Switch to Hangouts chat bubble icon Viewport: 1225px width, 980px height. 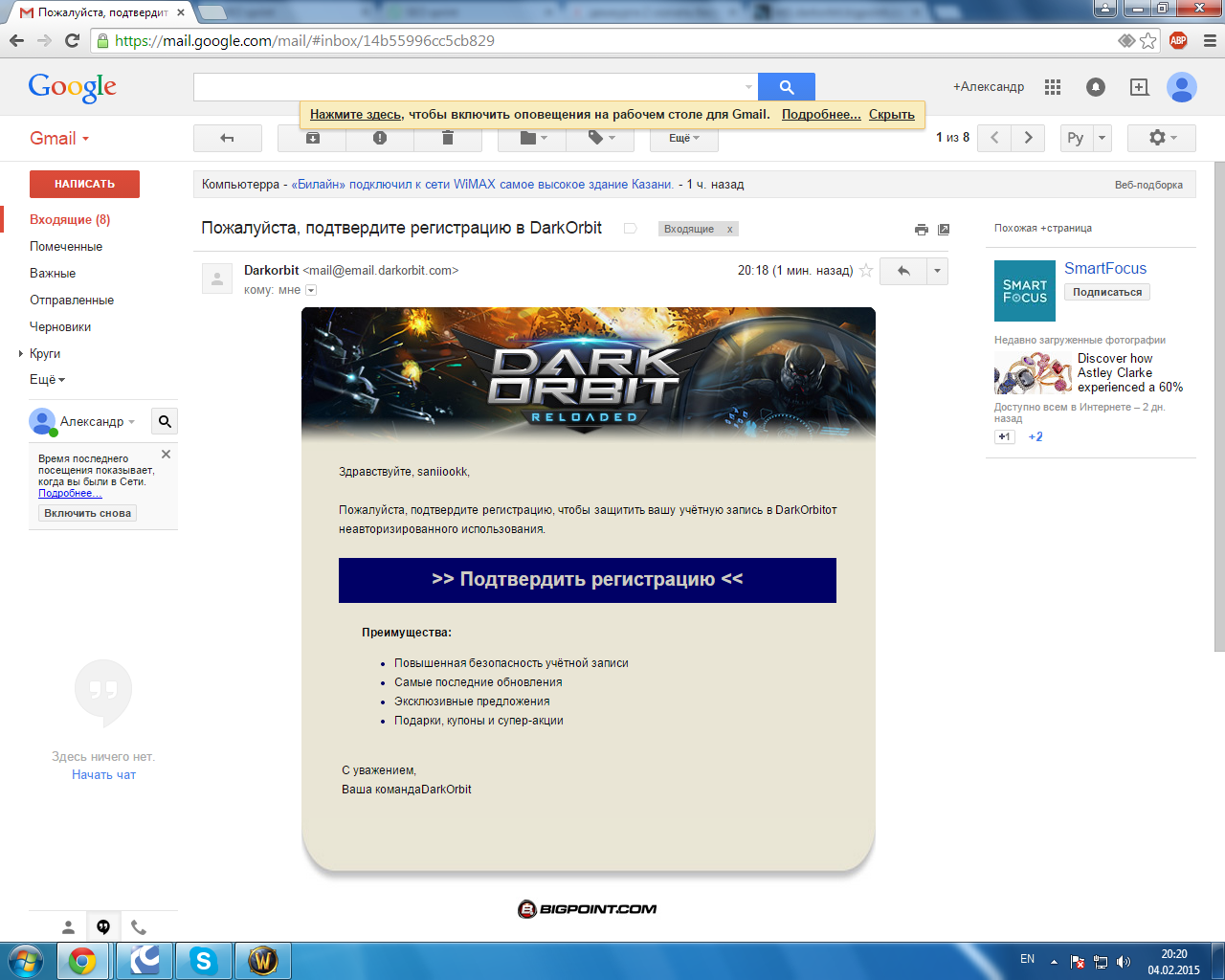coord(103,927)
